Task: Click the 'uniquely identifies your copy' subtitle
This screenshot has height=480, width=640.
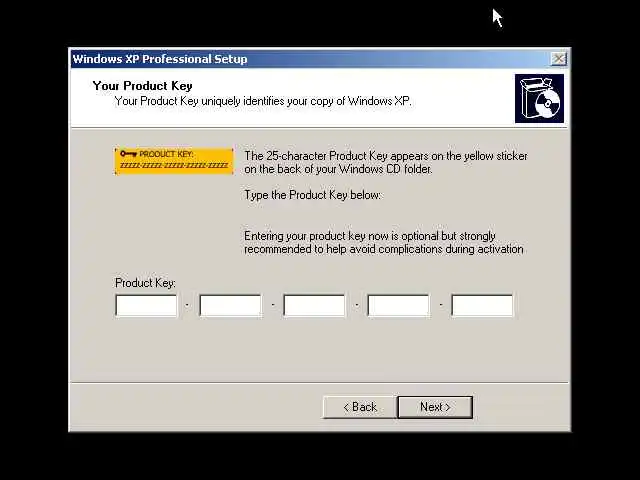Action: click(263, 101)
